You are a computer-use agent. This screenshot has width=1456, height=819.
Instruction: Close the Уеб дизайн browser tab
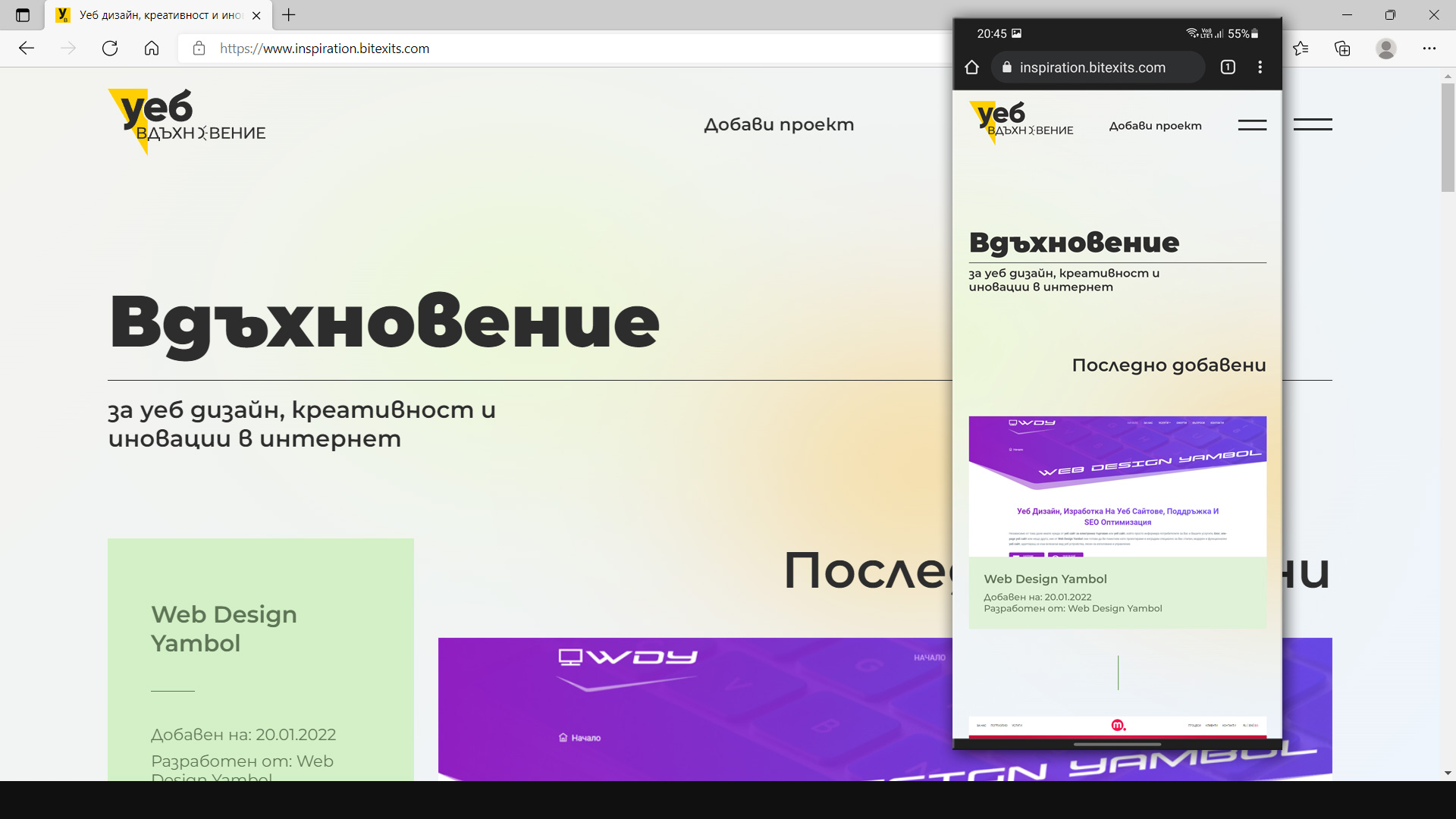[256, 15]
